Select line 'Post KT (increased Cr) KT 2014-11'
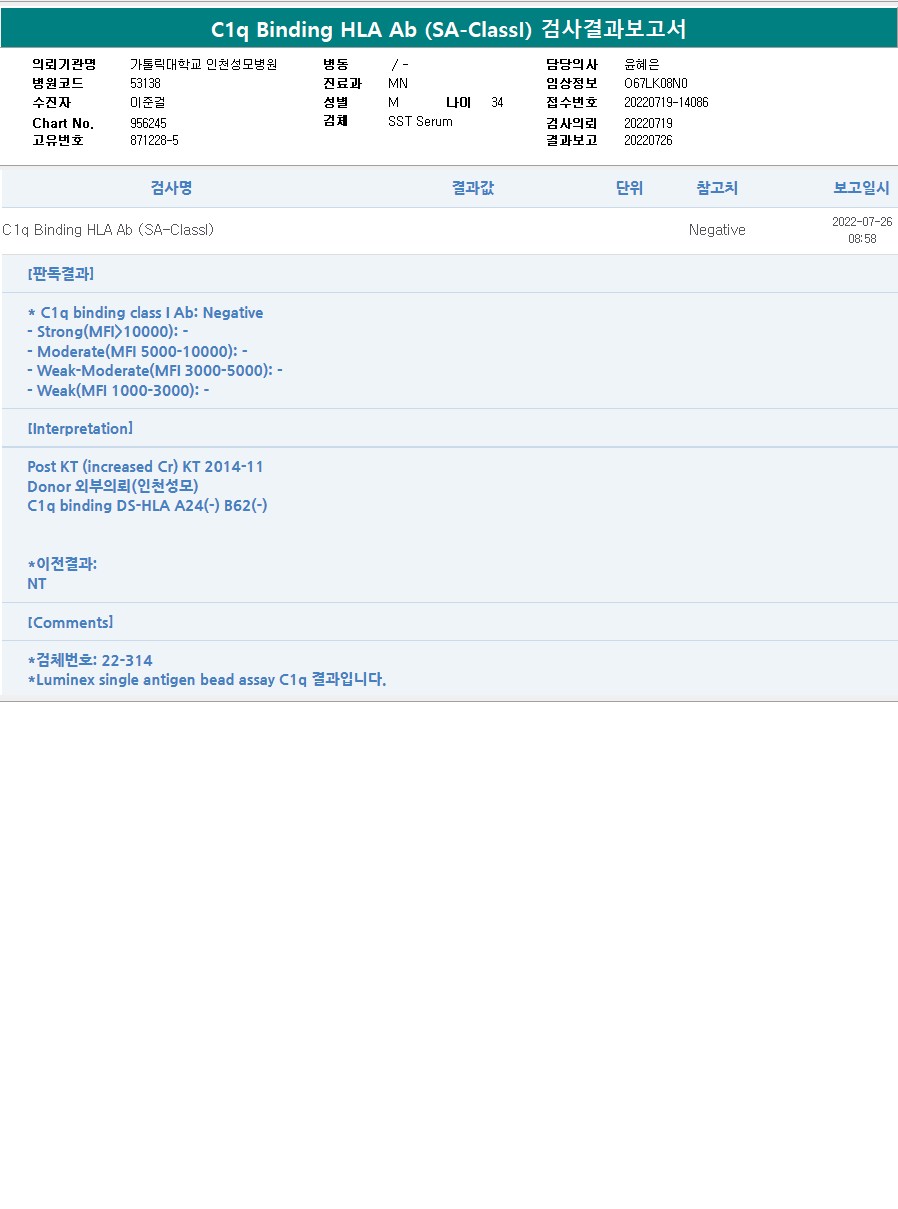 [x=146, y=467]
